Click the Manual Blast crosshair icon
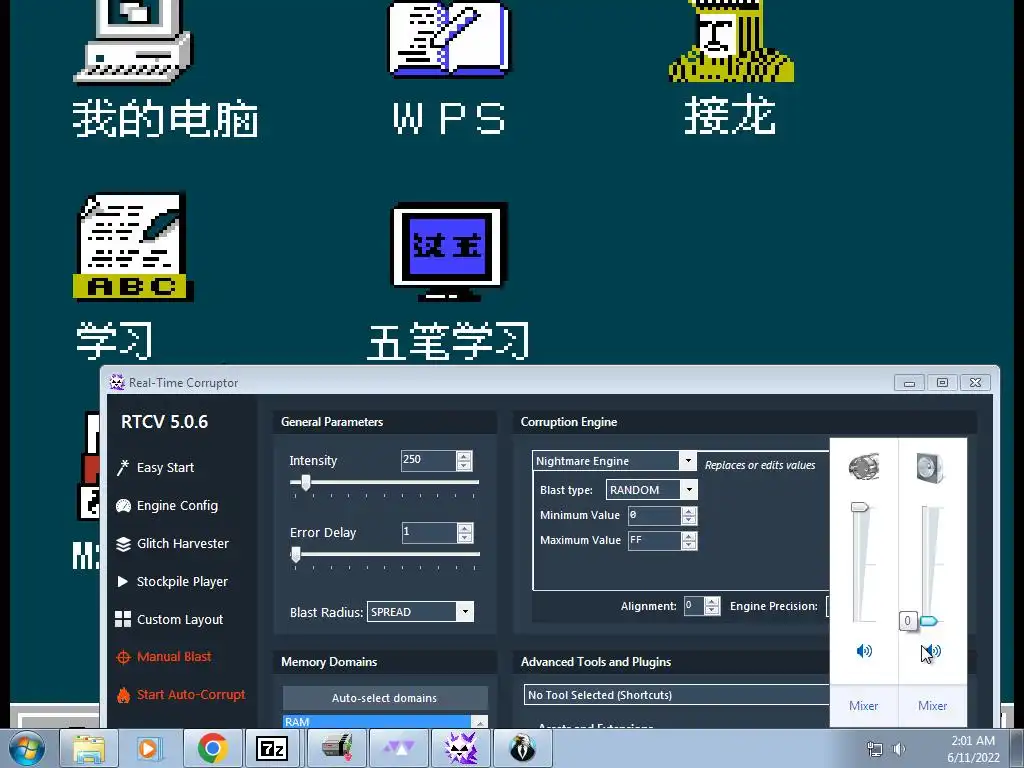Image resolution: width=1024 pixels, height=768 pixels. coord(123,657)
